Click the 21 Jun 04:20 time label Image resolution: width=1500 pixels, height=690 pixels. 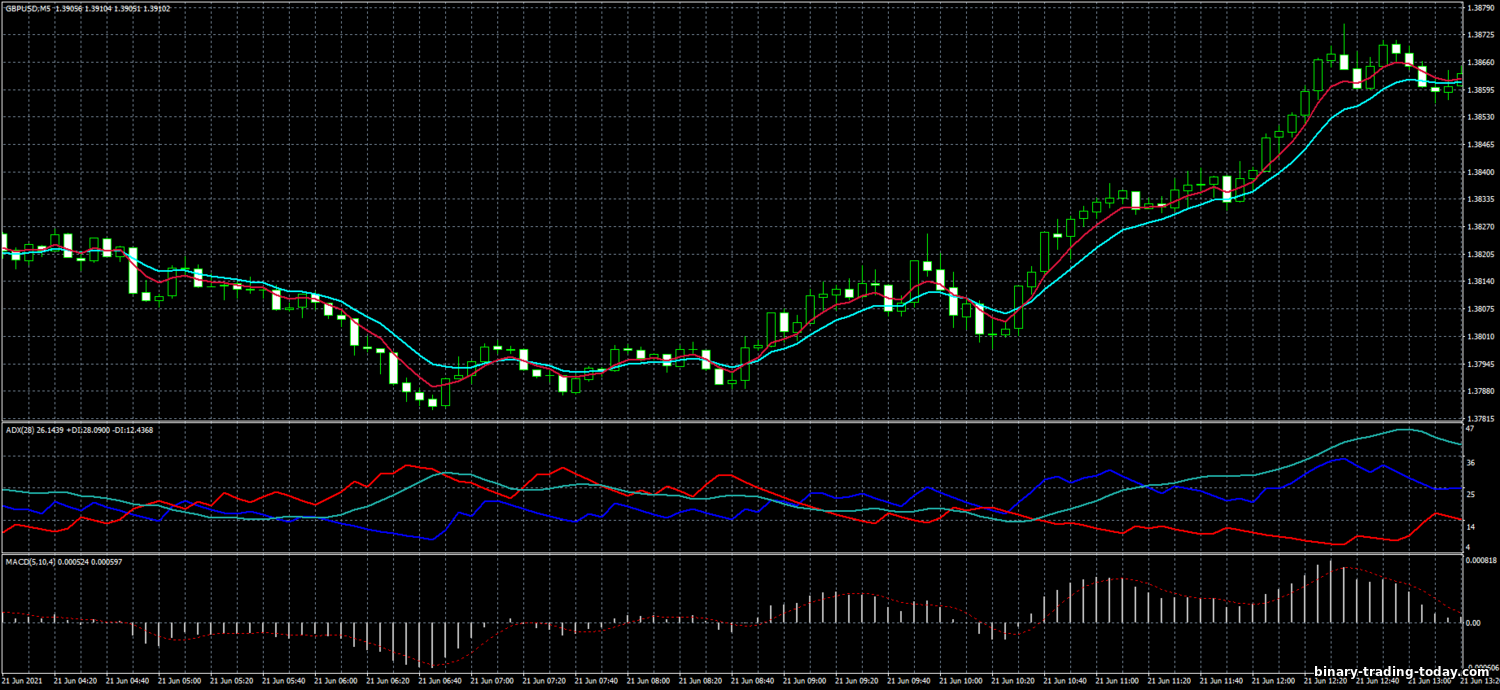(x=74, y=680)
